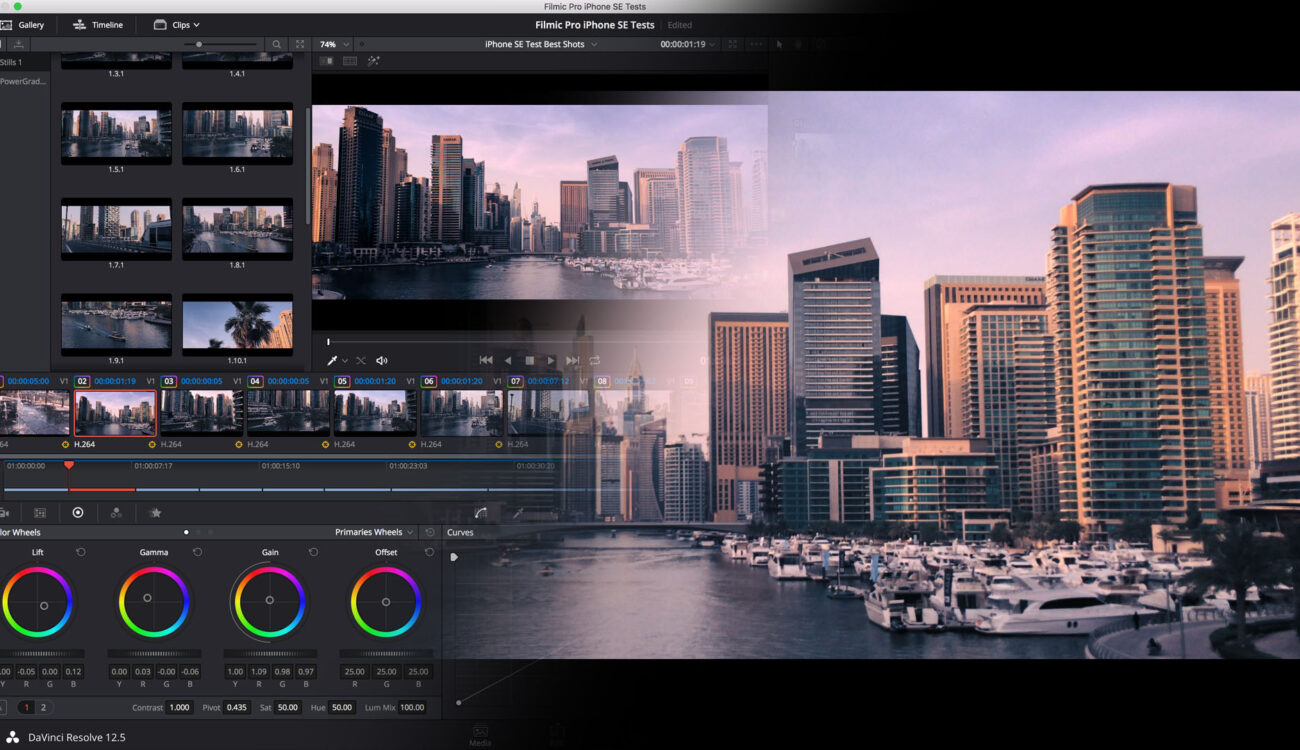Select gallery still 1.6.1
The width and height of the screenshot is (1300, 750).
coord(237,133)
